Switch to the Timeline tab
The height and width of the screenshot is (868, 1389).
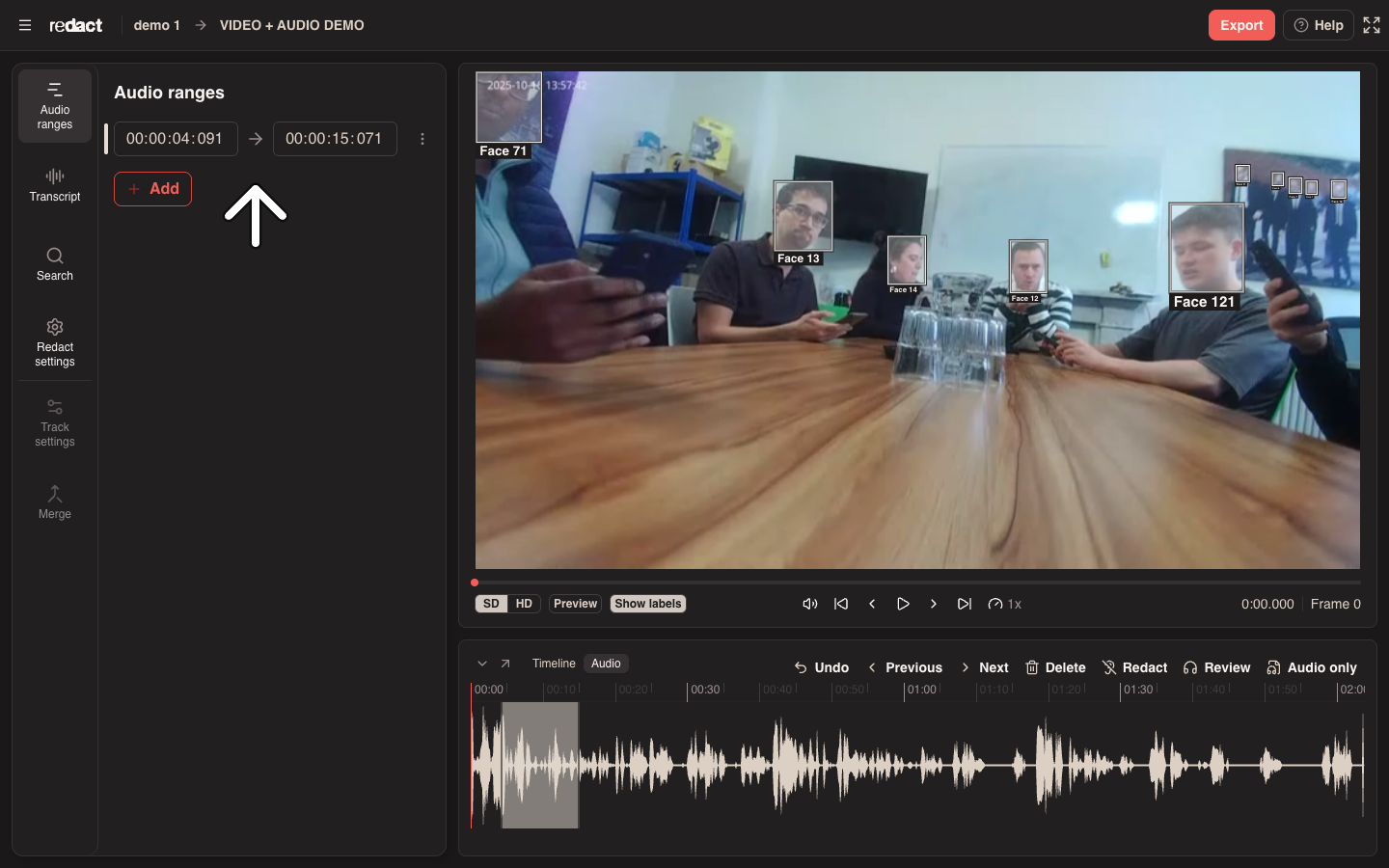[x=554, y=664]
